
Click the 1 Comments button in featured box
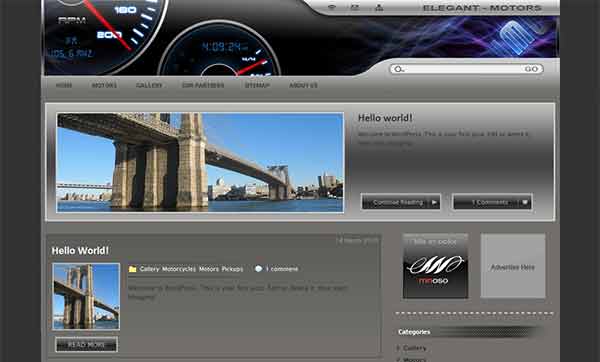coord(492,202)
